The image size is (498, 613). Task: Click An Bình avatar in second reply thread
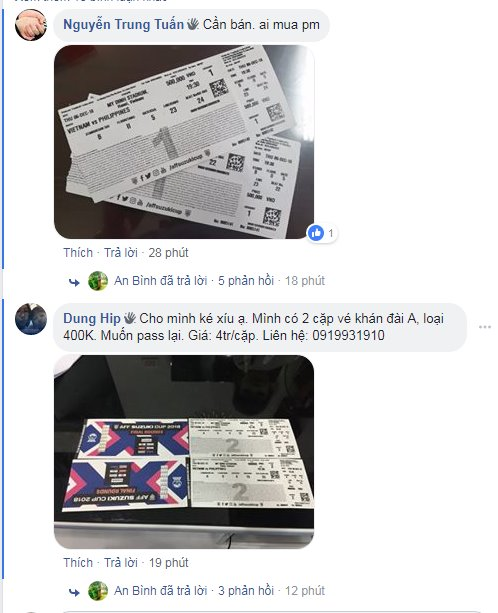98,591
